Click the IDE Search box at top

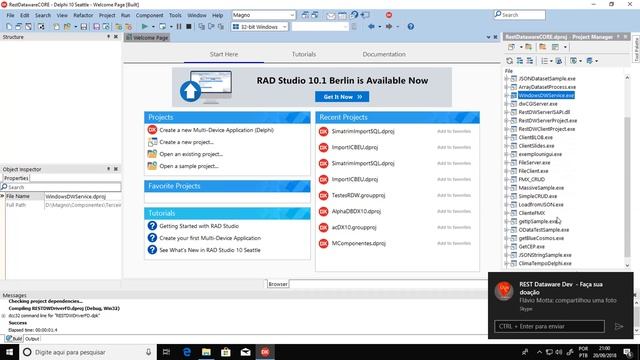pyautogui.click(x=520, y=15)
